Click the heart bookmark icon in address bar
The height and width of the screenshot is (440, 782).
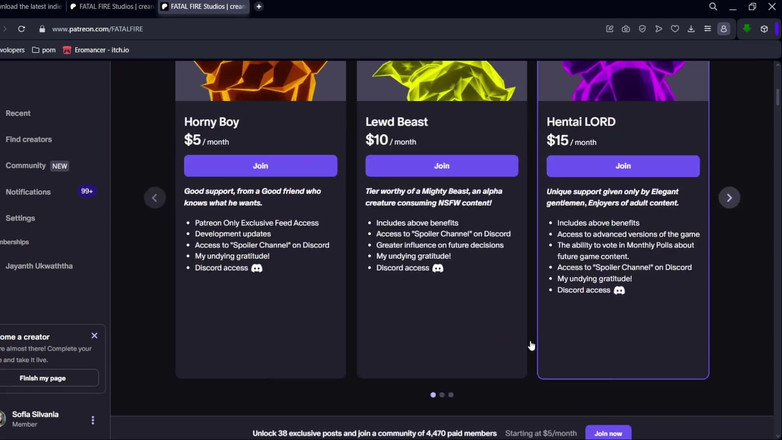pos(675,29)
